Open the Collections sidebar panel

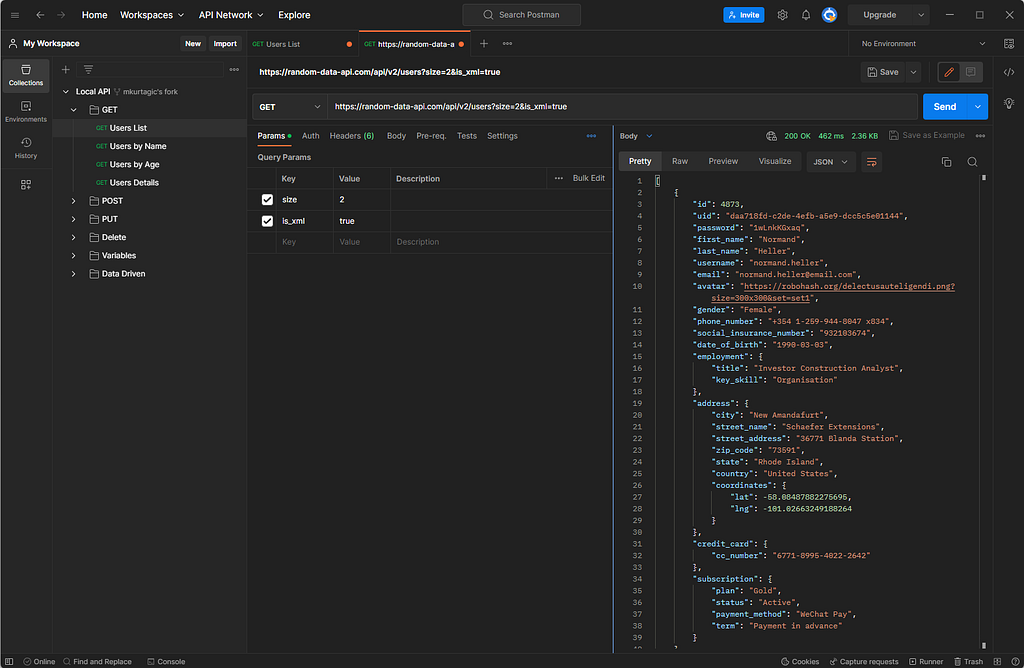pyautogui.click(x=26, y=75)
